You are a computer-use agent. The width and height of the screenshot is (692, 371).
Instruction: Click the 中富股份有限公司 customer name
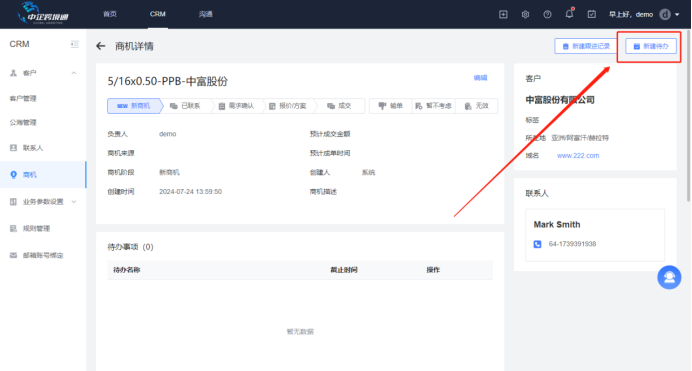pos(560,100)
